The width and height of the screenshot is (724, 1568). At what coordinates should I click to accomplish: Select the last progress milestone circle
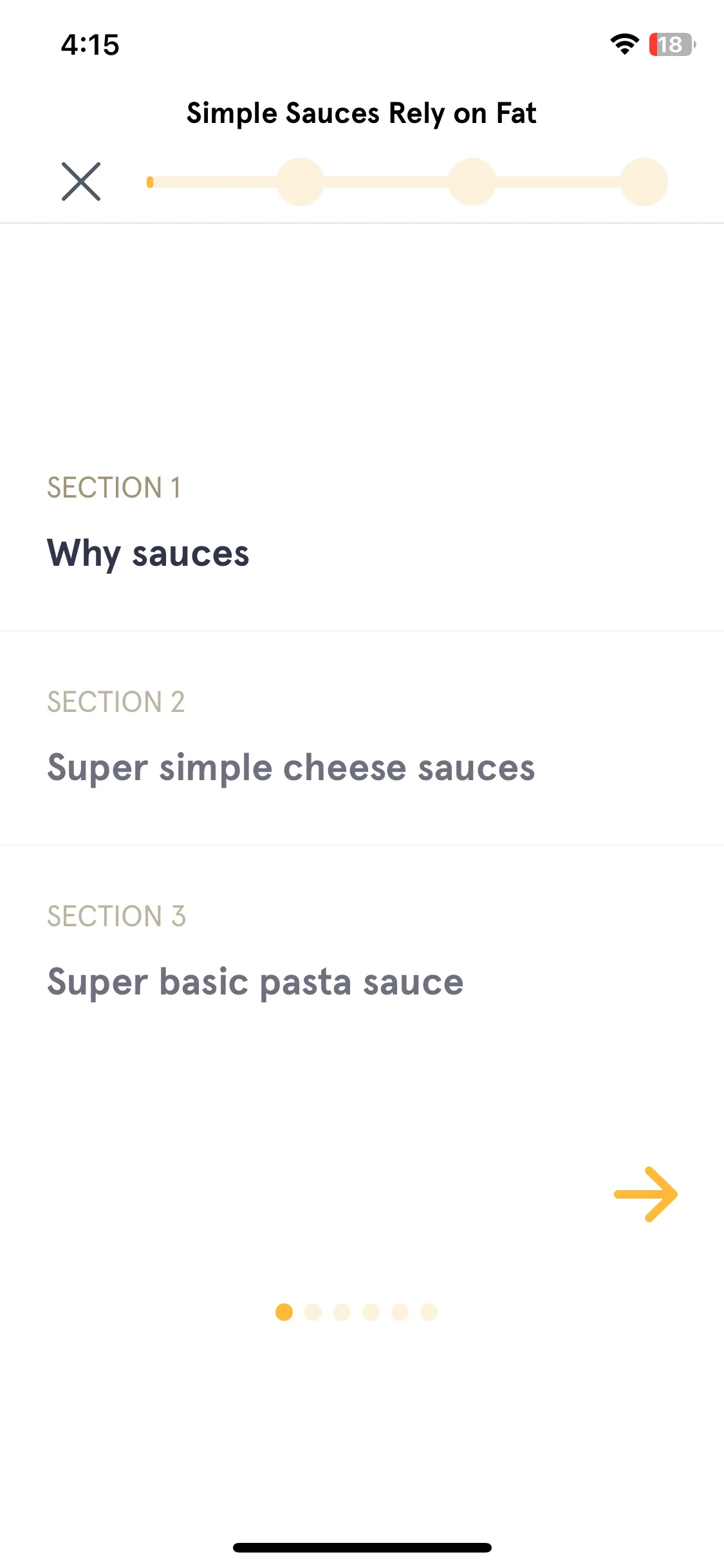pyautogui.click(x=644, y=182)
